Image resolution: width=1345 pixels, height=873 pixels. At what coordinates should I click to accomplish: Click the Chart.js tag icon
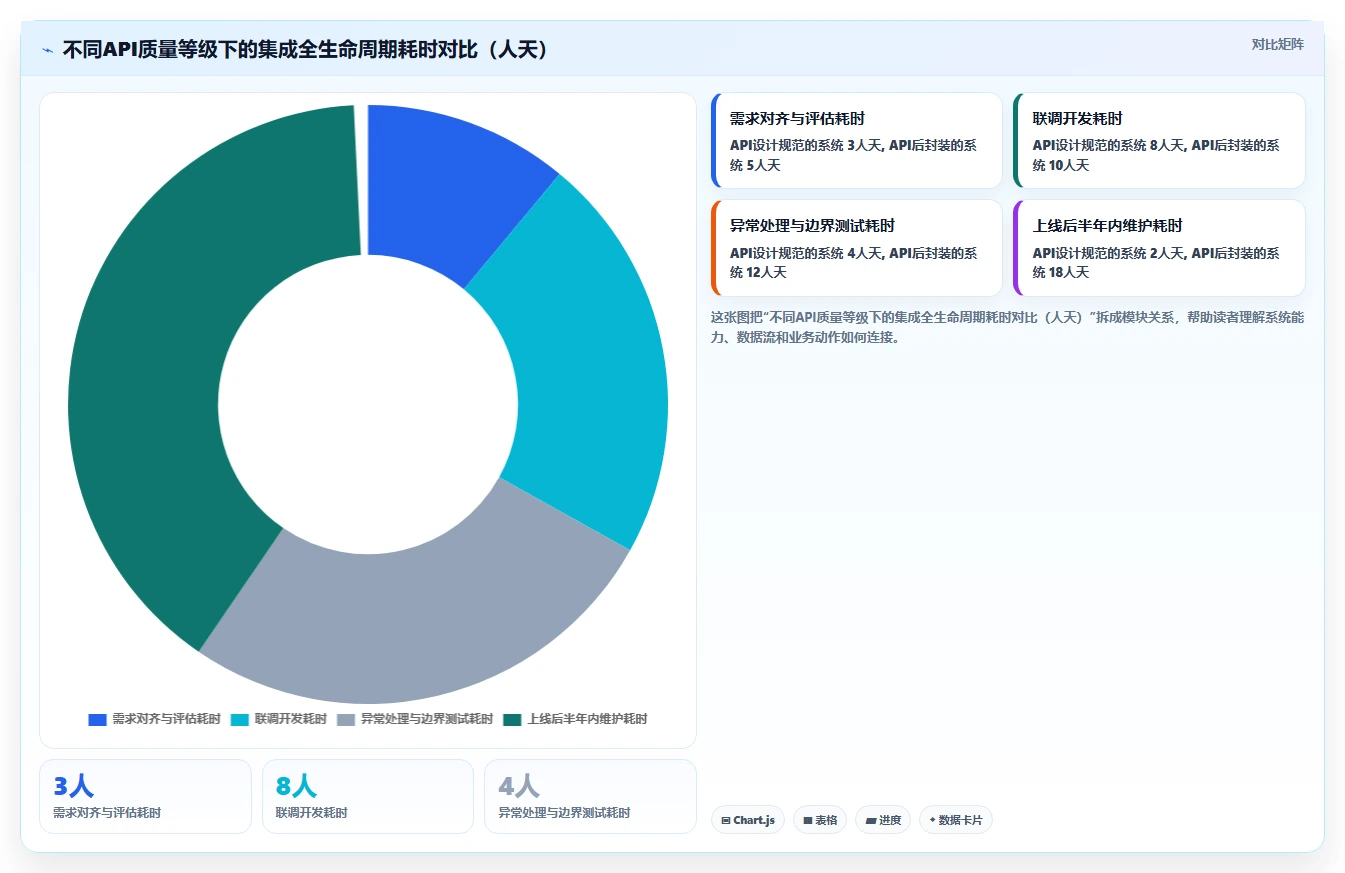pos(726,820)
